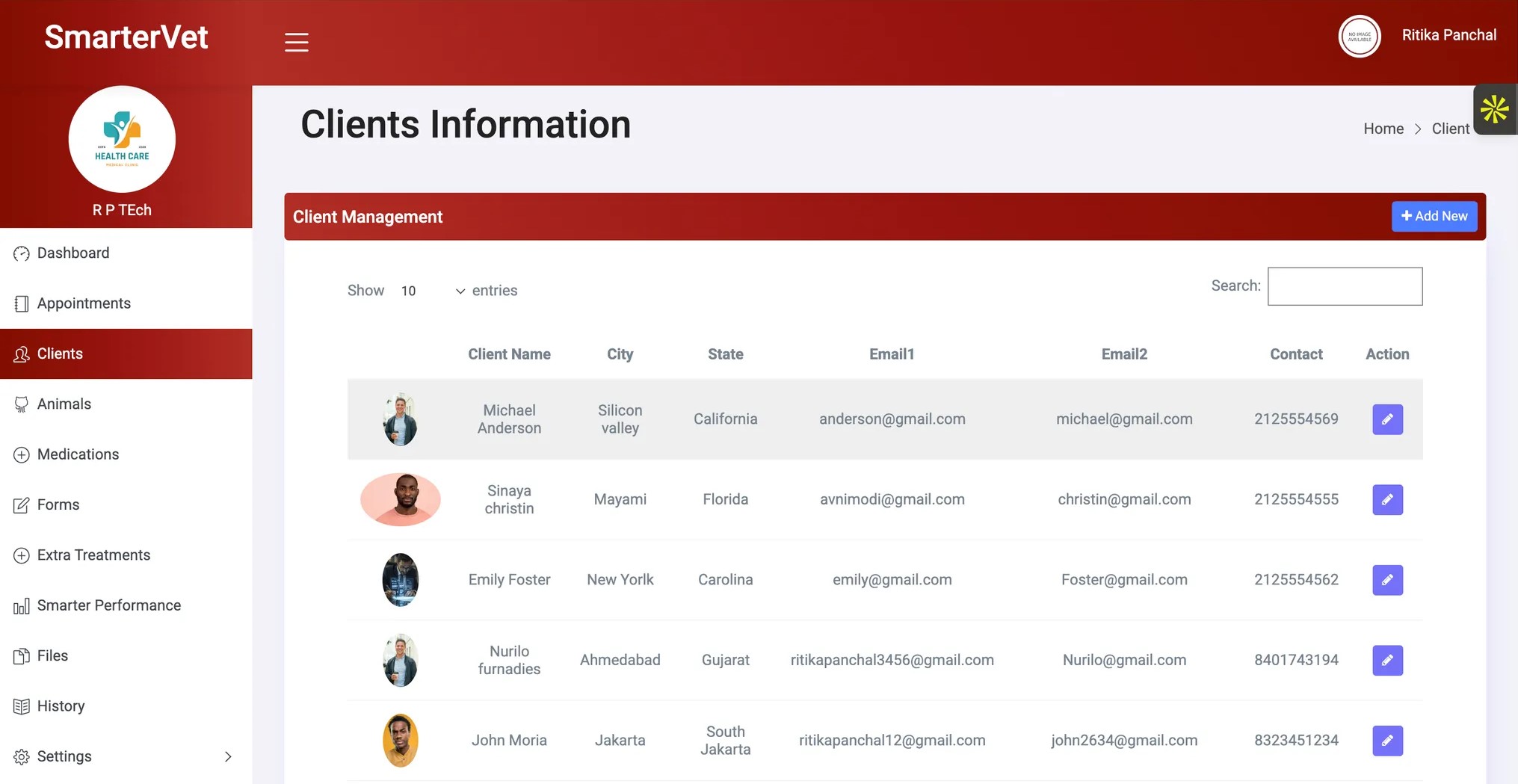Click into the Search input field
This screenshot has height=784, width=1518.
(x=1345, y=286)
